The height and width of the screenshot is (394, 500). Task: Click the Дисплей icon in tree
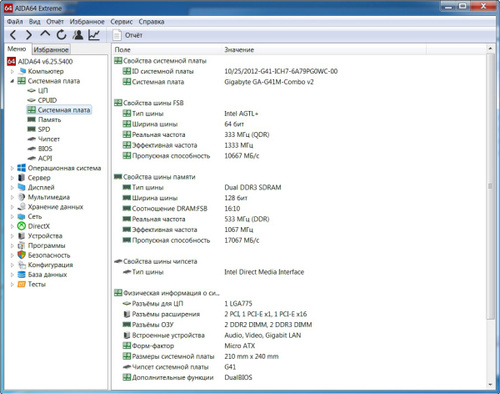(x=21, y=187)
